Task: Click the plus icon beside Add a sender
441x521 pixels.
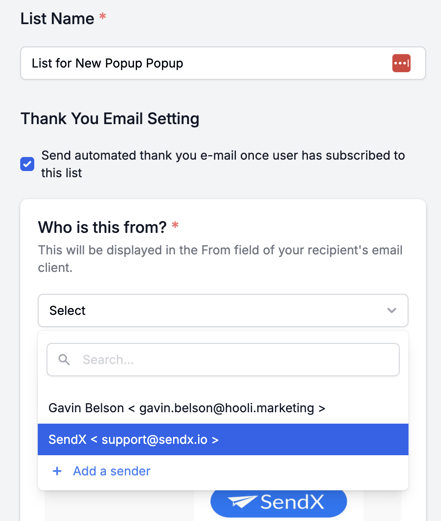Action: point(57,471)
